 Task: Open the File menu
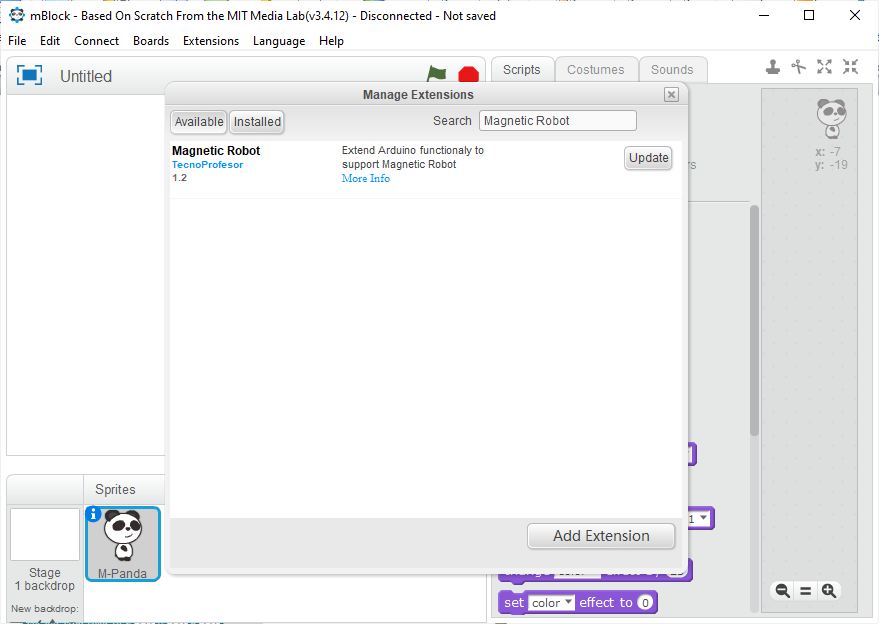17,41
